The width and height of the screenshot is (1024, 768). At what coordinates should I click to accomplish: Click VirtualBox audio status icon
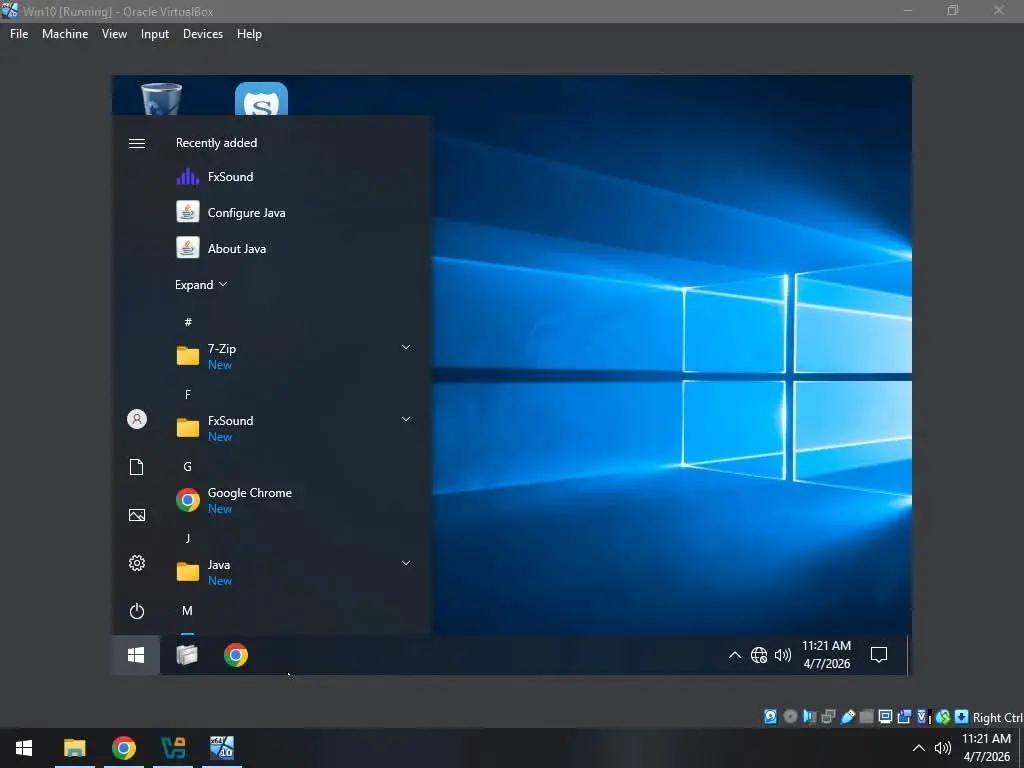(810, 717)
